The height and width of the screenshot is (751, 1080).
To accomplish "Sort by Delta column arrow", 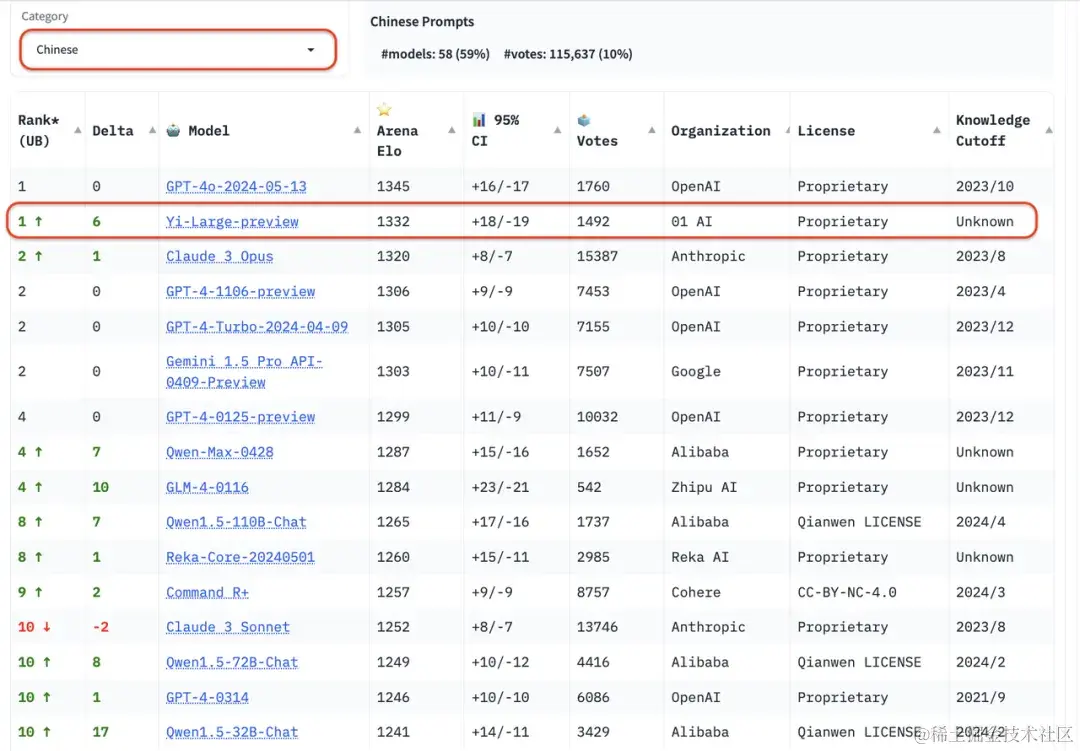I will point(152,130).
